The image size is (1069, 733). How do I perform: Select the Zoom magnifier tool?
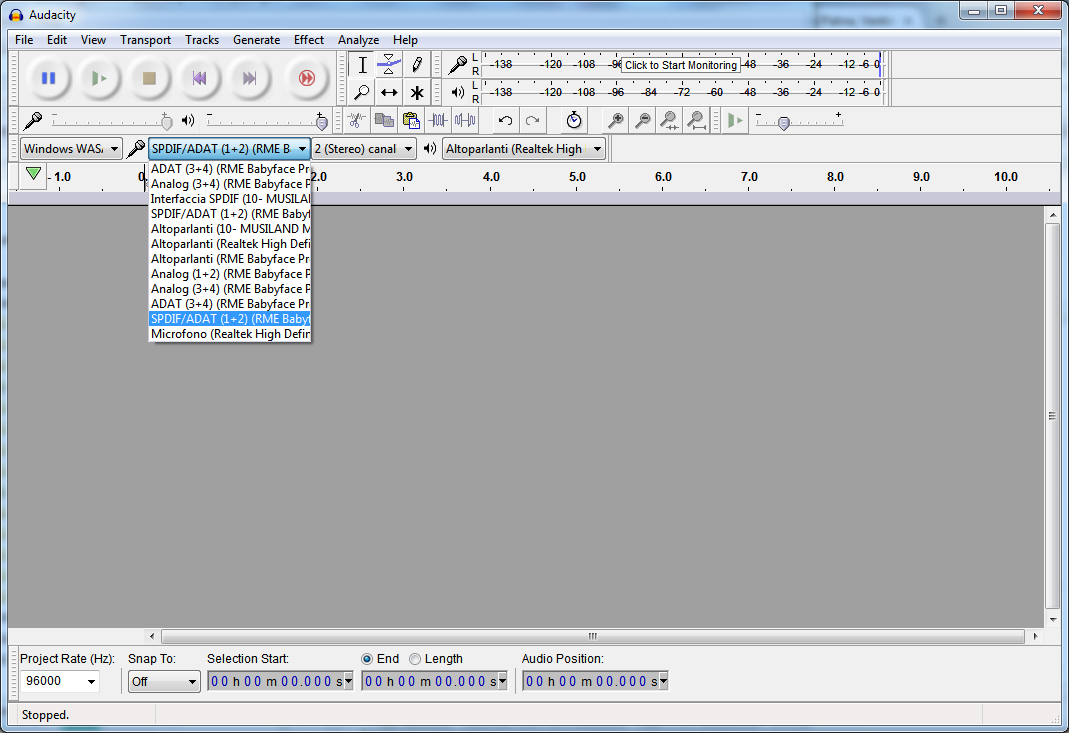363,92
